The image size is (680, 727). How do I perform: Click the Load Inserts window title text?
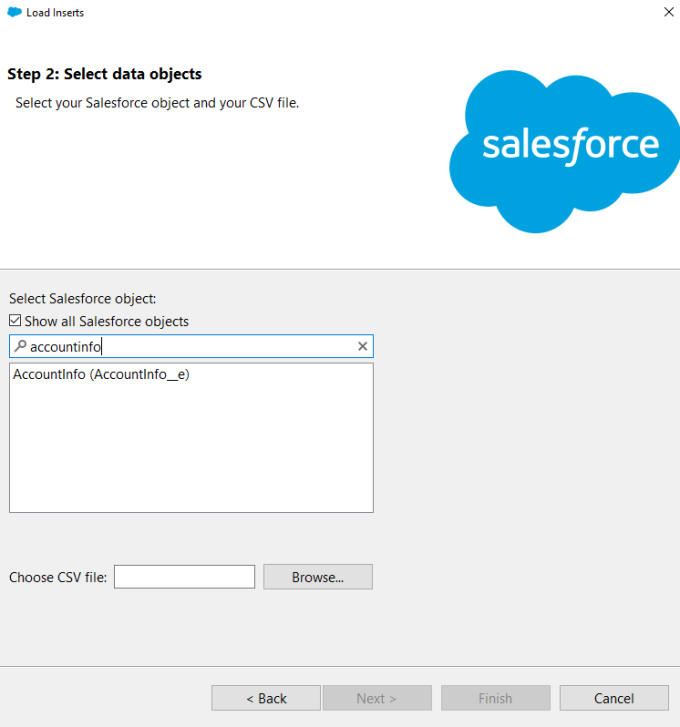(55, 12)
